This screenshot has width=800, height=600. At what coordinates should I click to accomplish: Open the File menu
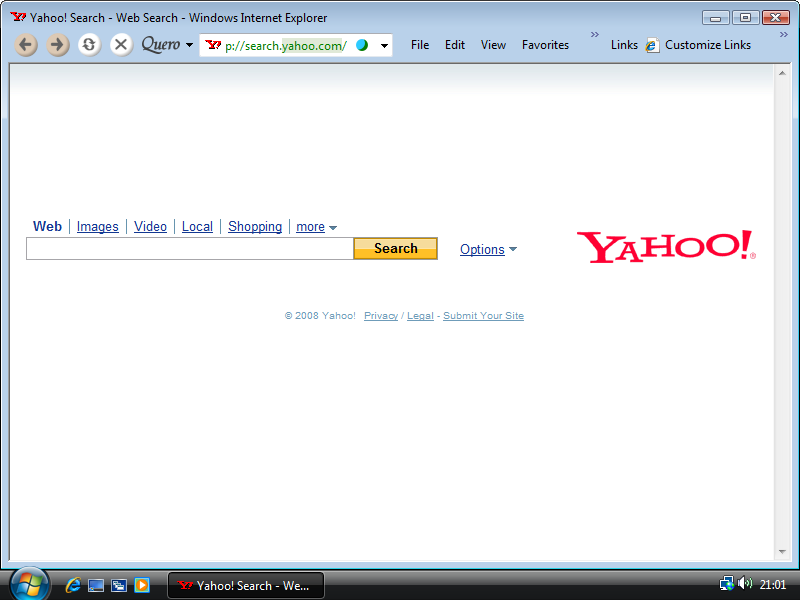(x=420, y=45)
